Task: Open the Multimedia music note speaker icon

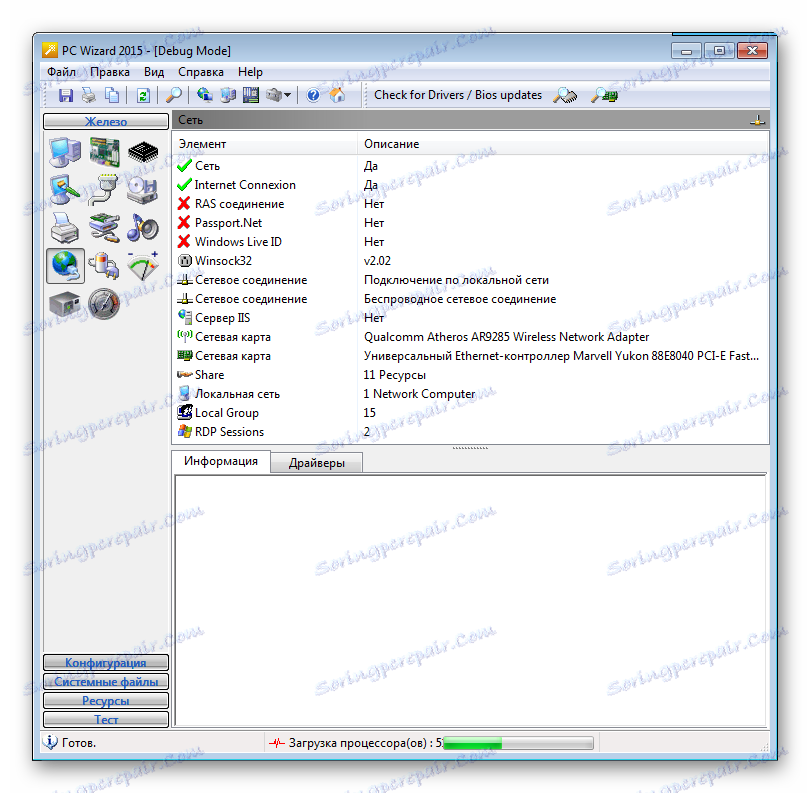Action: coord(143,228)
